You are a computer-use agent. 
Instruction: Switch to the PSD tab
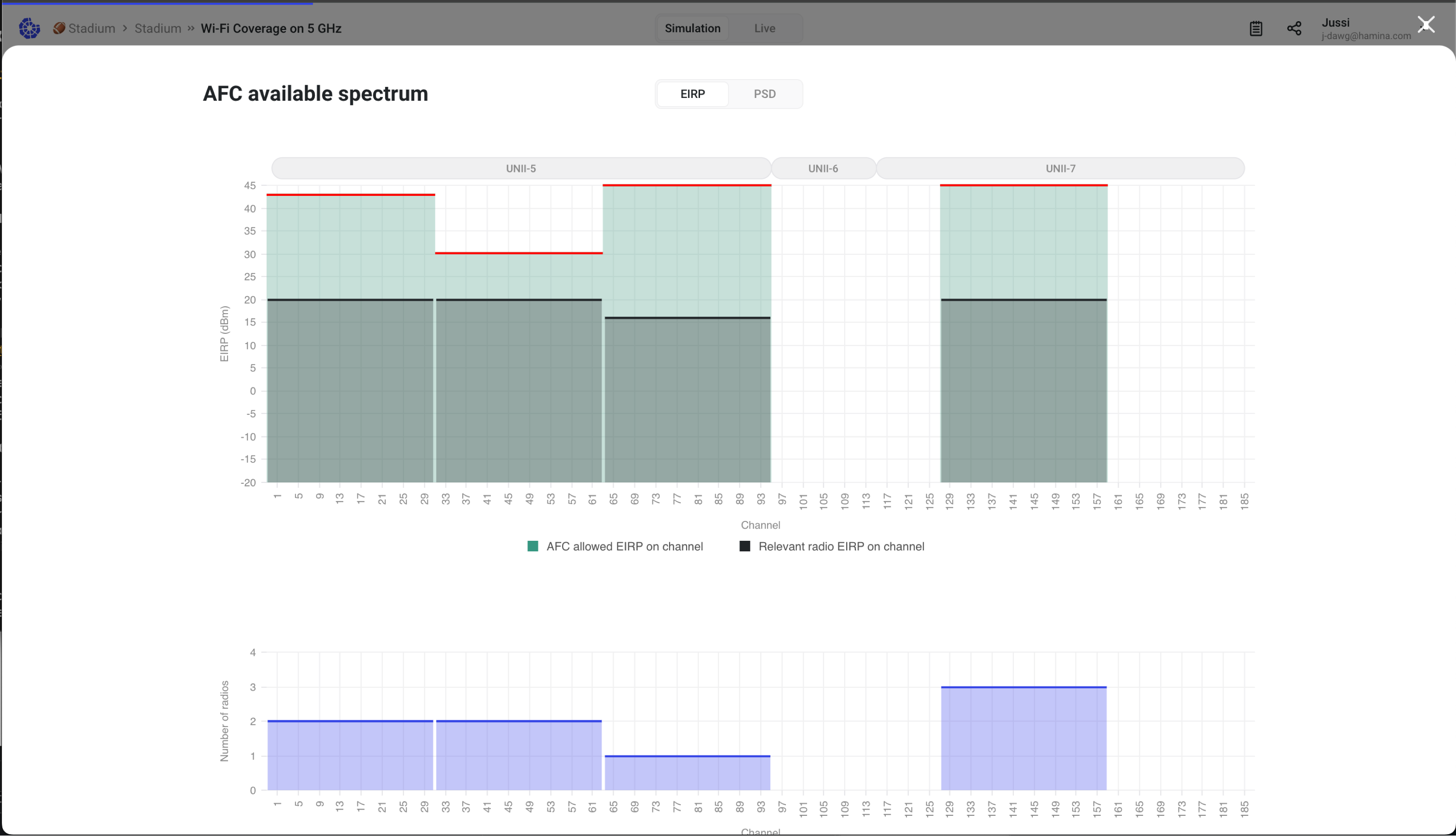[x=765, y=94]
